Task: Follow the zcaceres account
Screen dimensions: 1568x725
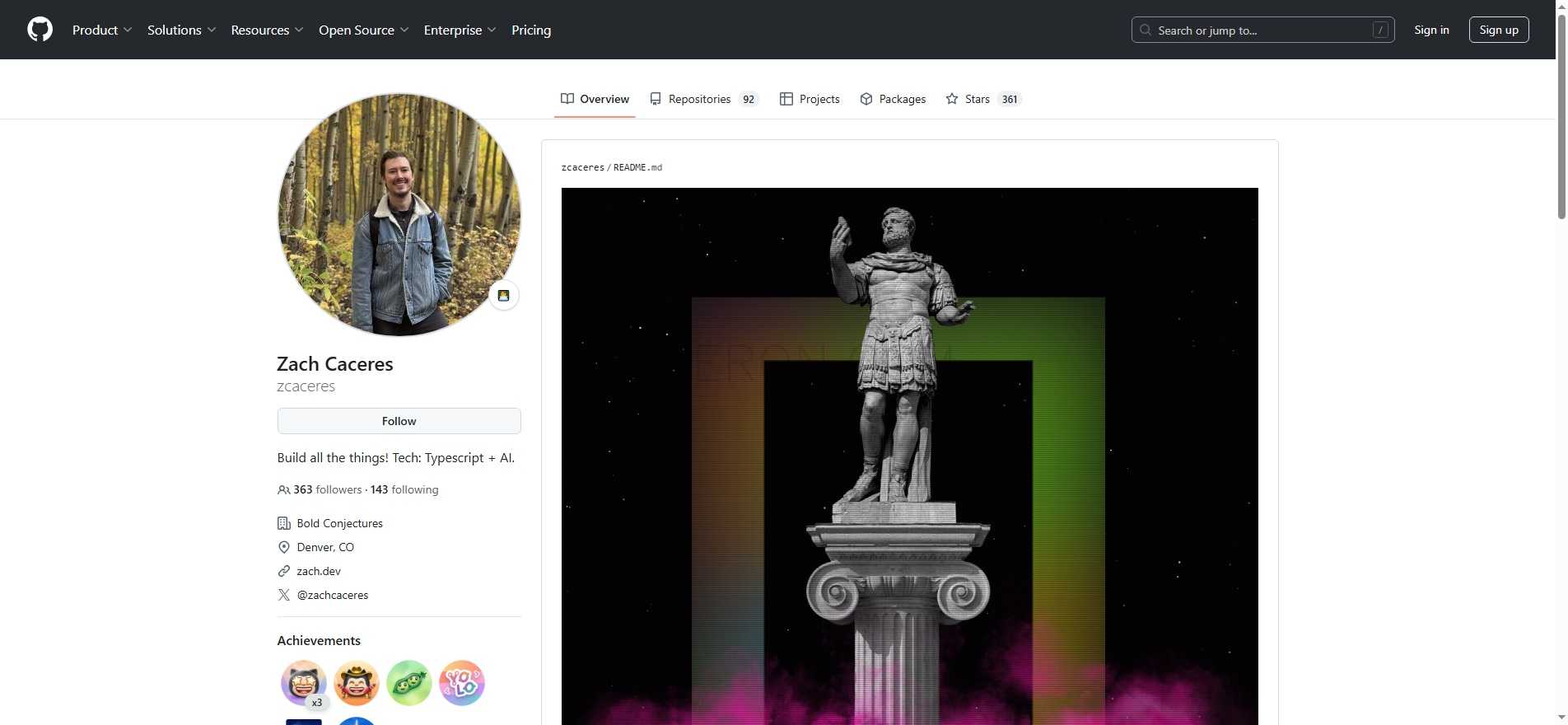Action: pyautogui.click(x=399, y=421)
